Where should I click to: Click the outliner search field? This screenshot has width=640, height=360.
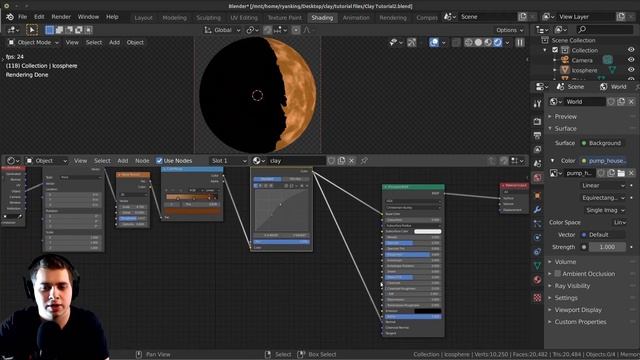pyautogui.click(x=605, y=29)
